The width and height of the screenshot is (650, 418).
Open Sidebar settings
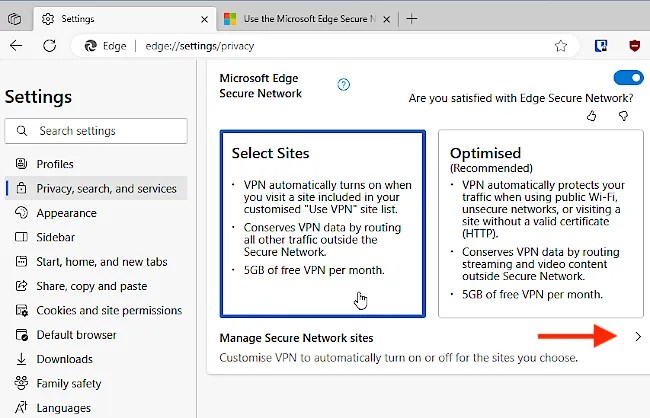tap(96, 237)
